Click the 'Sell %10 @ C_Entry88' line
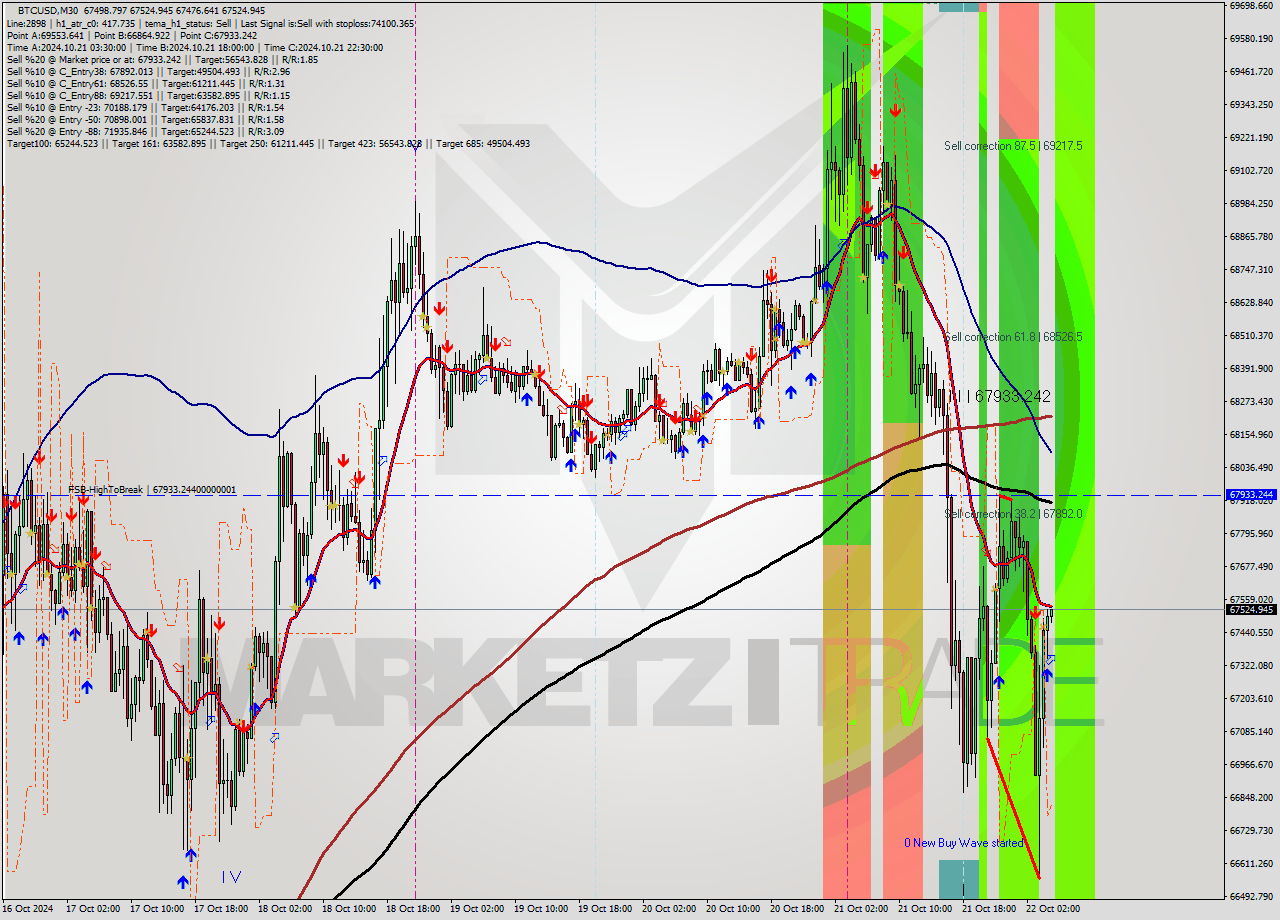The height and width of the screenshot is (920, 1280). point(148,95)
